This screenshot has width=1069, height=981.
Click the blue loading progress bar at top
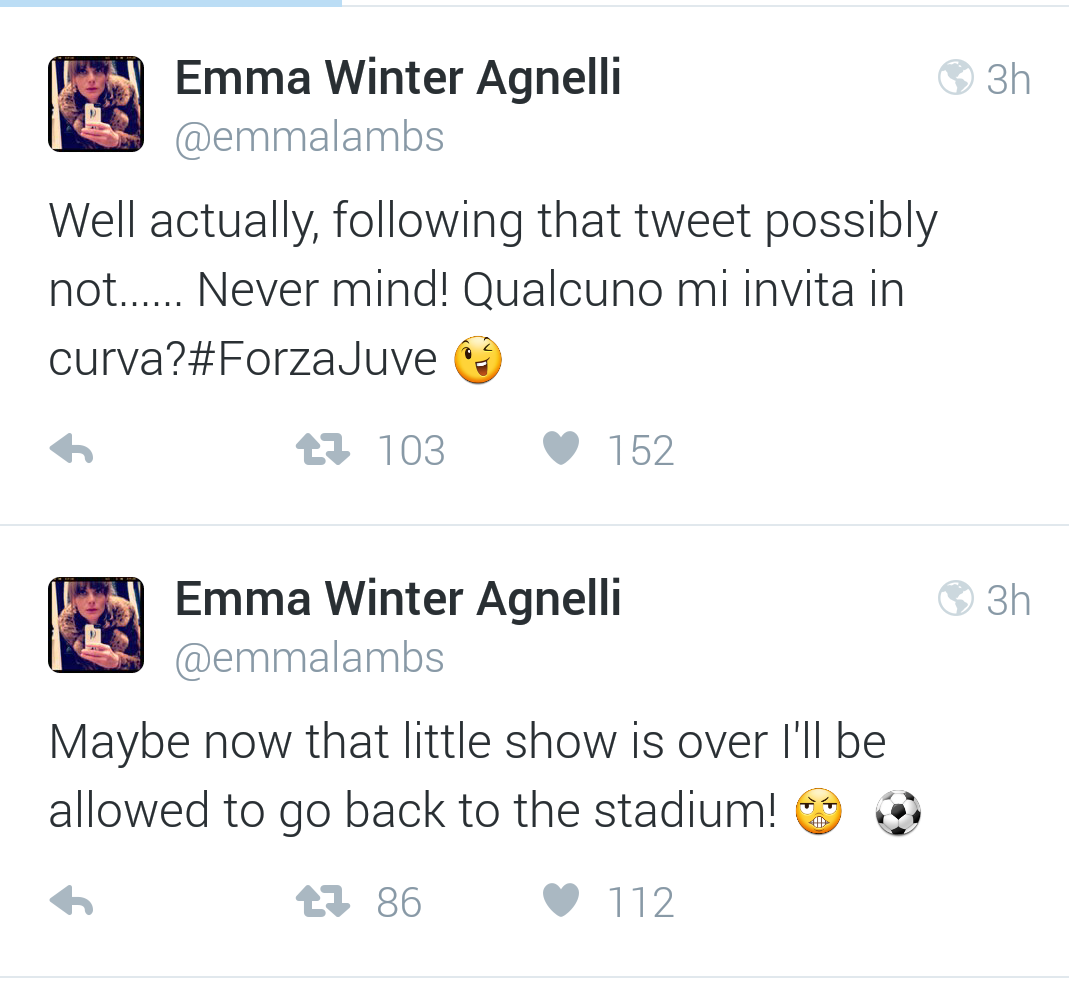(x=170, y=3)
